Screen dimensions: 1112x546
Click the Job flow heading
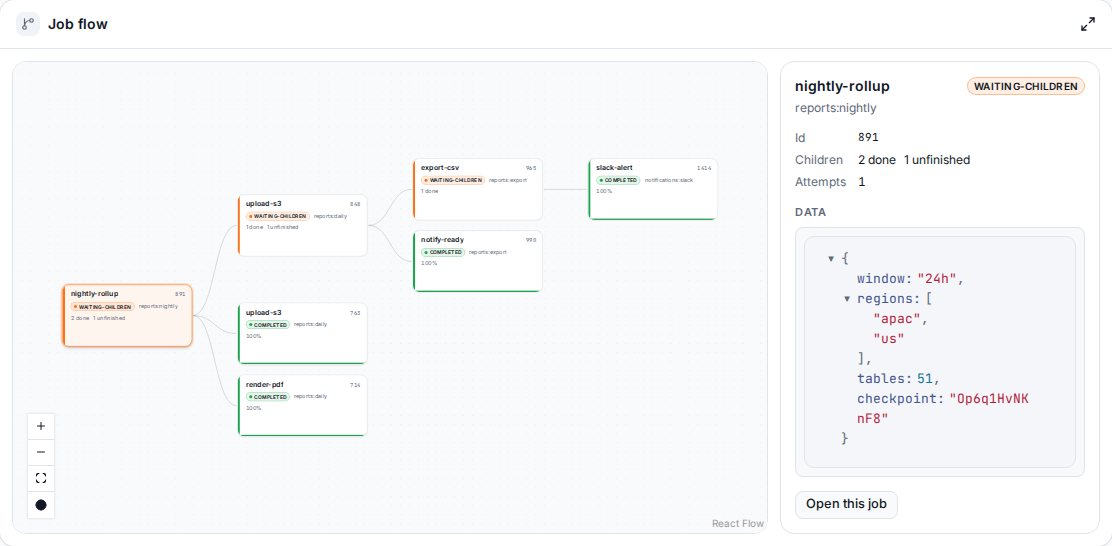point(78,24)
